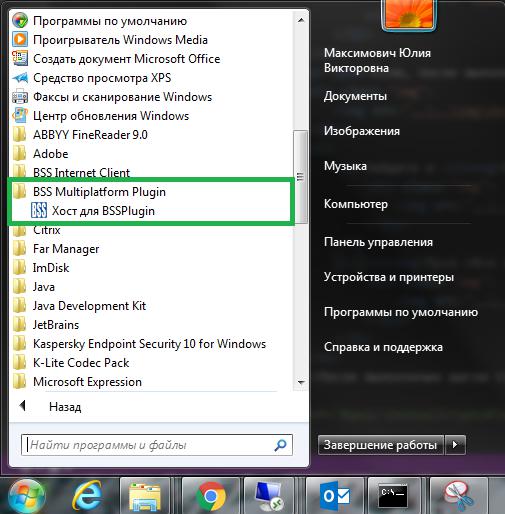
Task: Open Outlook from the taskbar
Action: point(334,497)
